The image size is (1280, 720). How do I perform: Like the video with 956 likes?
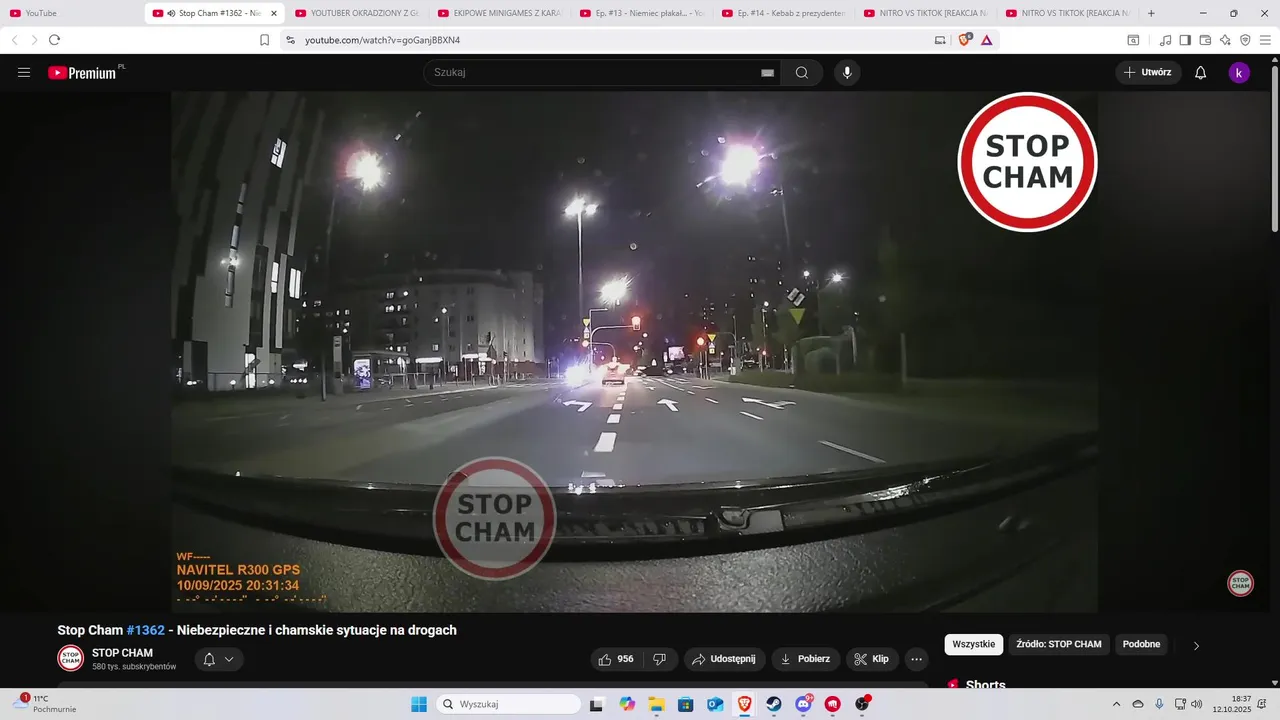tap(616, 659)
